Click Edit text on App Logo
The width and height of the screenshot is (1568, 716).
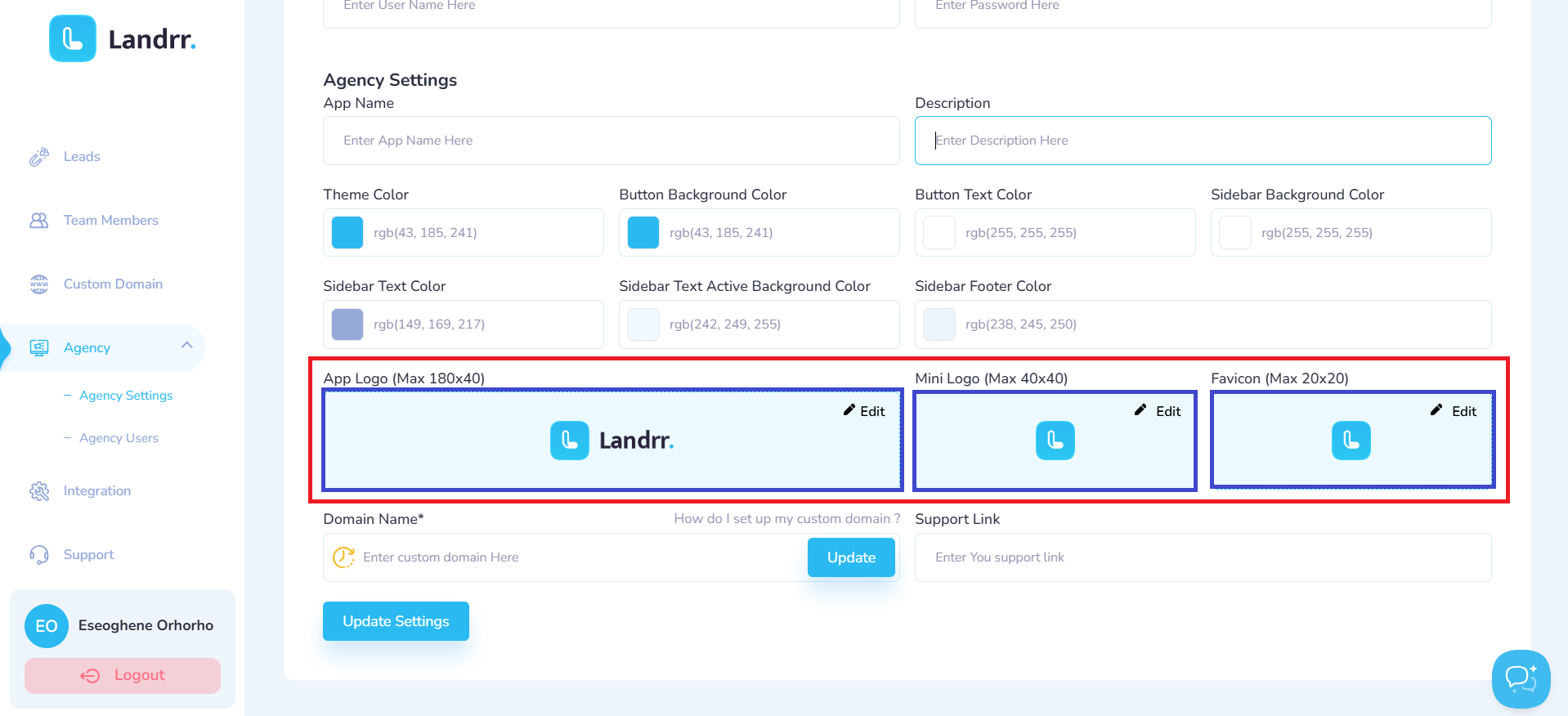click(x=872, y=411)
